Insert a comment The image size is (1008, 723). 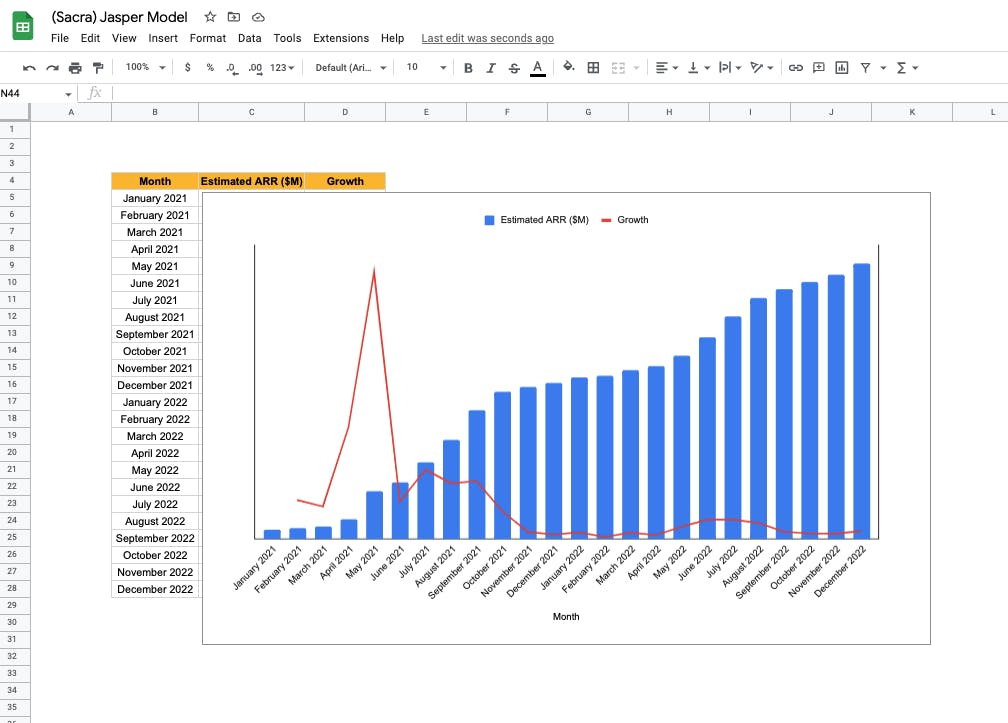(818, 67)
